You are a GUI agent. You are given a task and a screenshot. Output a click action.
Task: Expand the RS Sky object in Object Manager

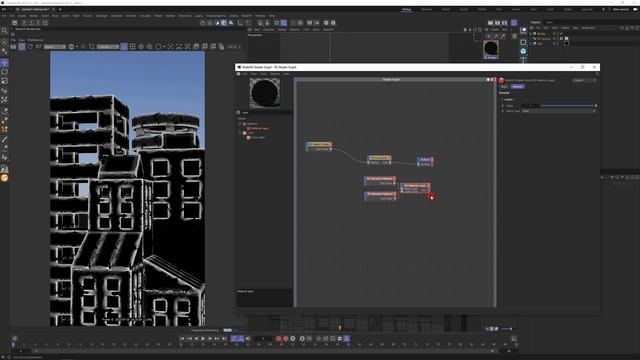(x=531, y=34)
